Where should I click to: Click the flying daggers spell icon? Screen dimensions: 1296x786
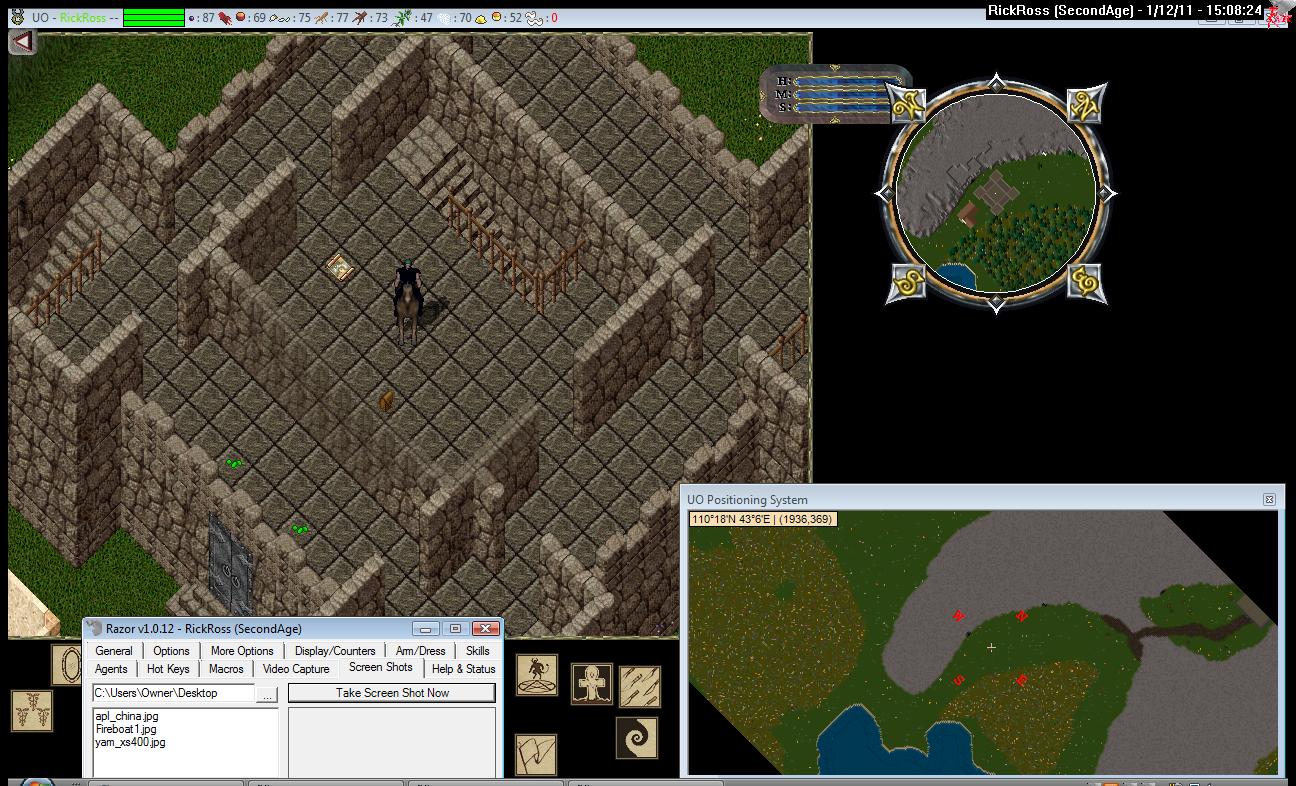click(639, 686)
